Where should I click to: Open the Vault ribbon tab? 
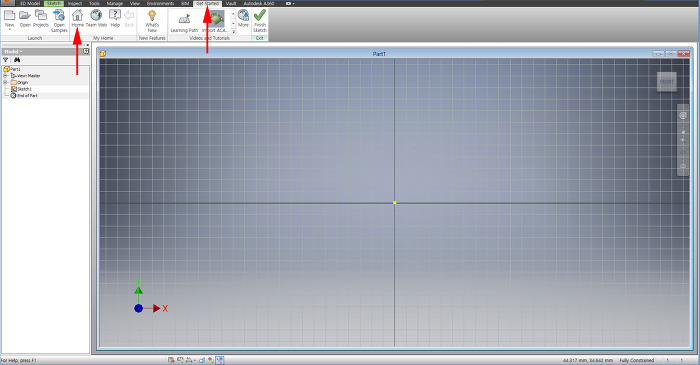point(231,3)
